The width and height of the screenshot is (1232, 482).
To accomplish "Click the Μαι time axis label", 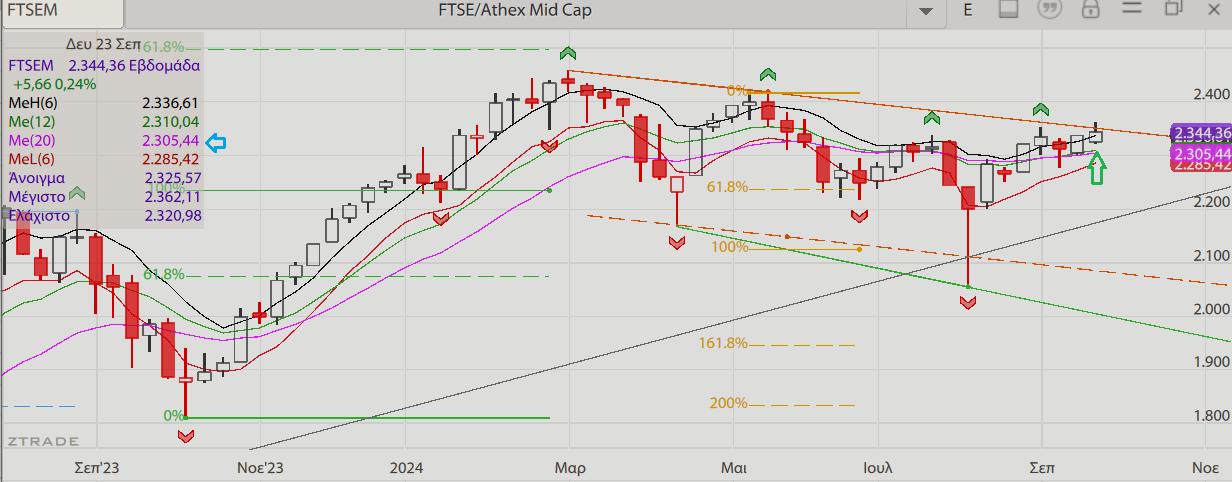I will [x=735, y=467].
